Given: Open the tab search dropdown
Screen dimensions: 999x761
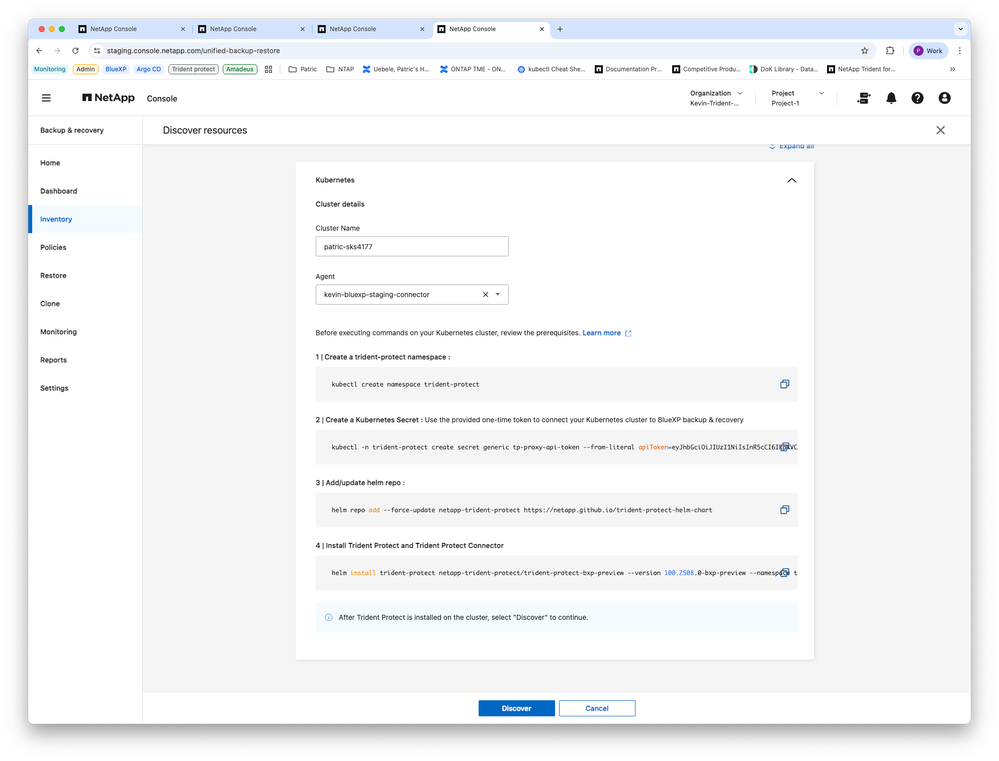Looking at the screenshot, I should [x=960, y=29].
